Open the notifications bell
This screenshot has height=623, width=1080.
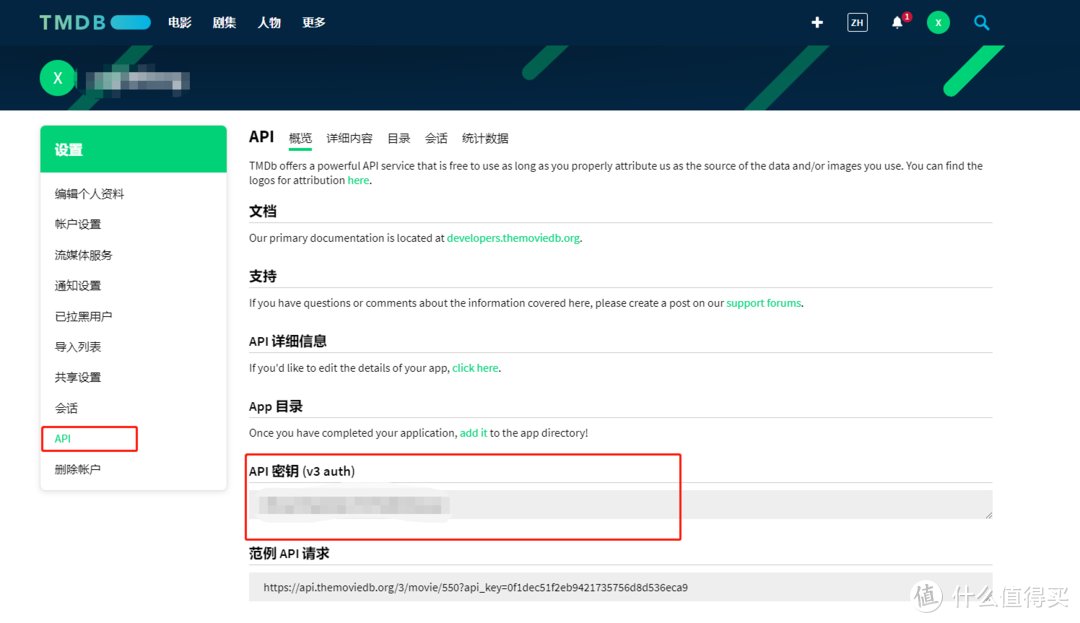pos(897,22)
